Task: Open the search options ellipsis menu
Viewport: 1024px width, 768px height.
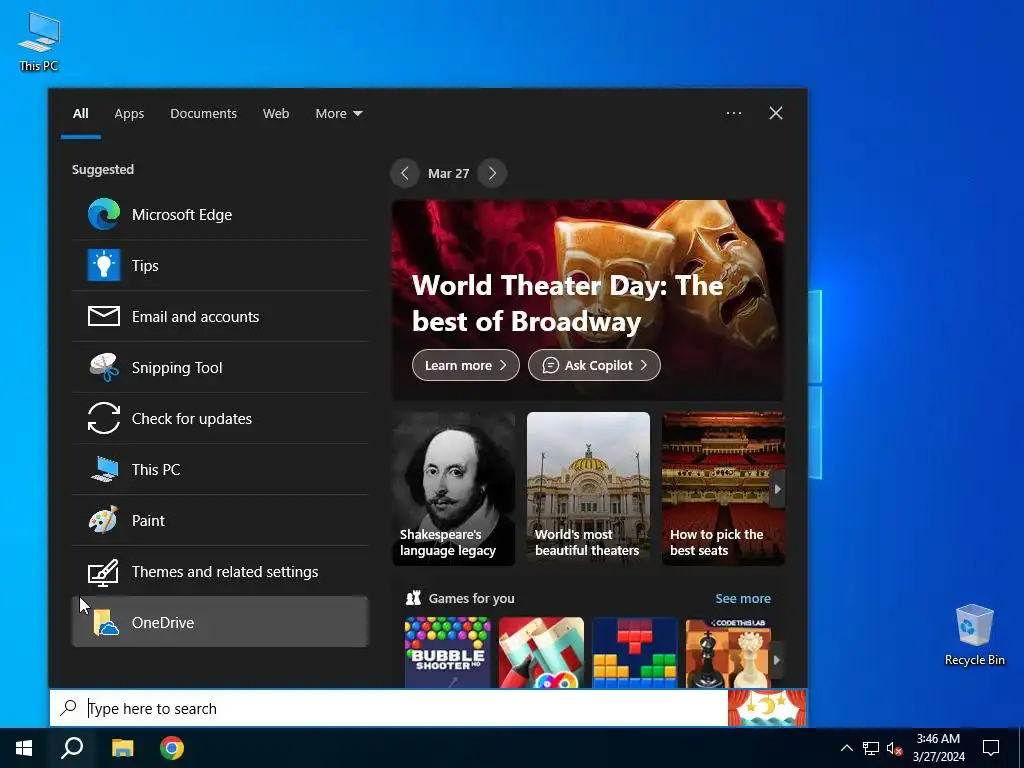Action: coord(734,113)
